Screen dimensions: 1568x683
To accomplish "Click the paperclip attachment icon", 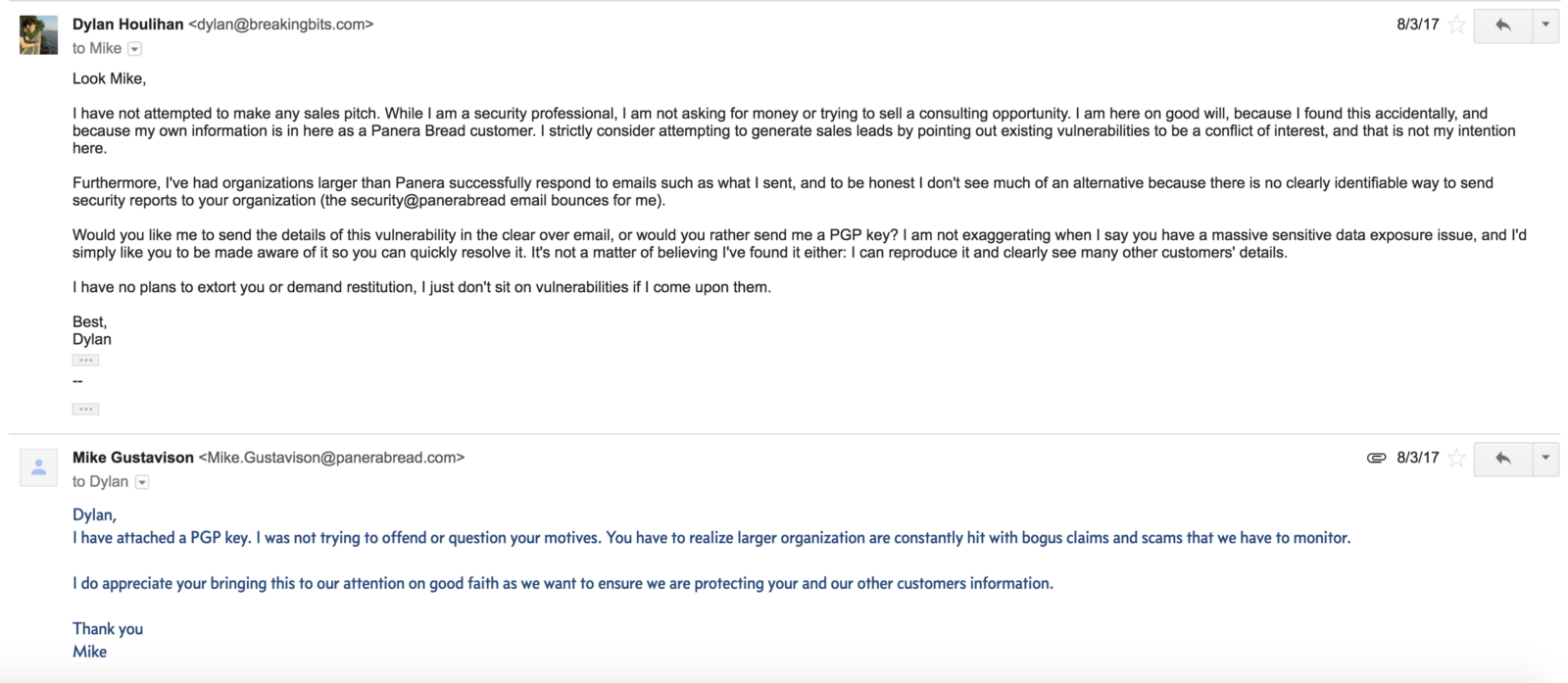I will 1376,458.
